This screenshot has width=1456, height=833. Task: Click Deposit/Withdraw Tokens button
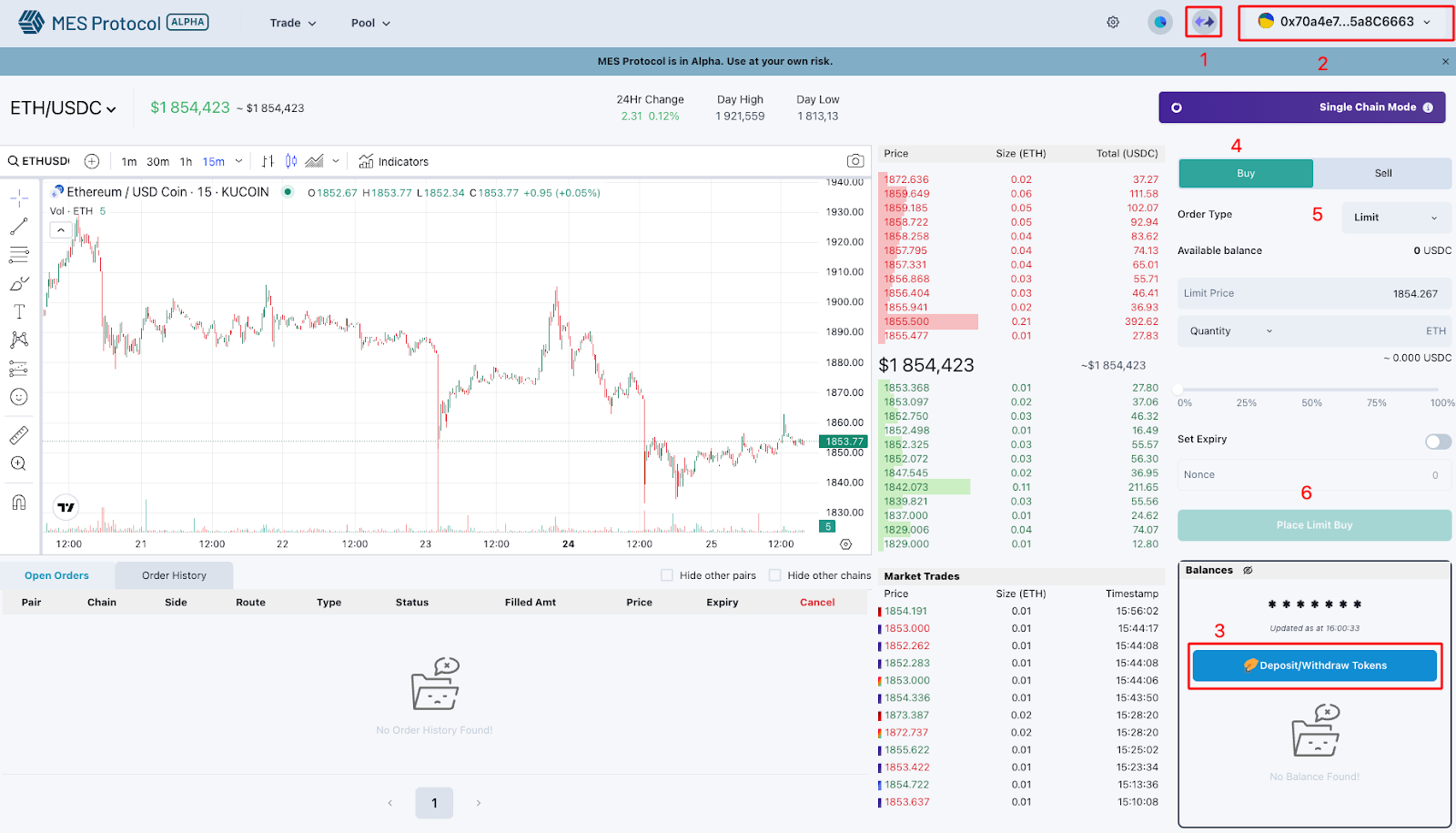(x=1315, y=665)
